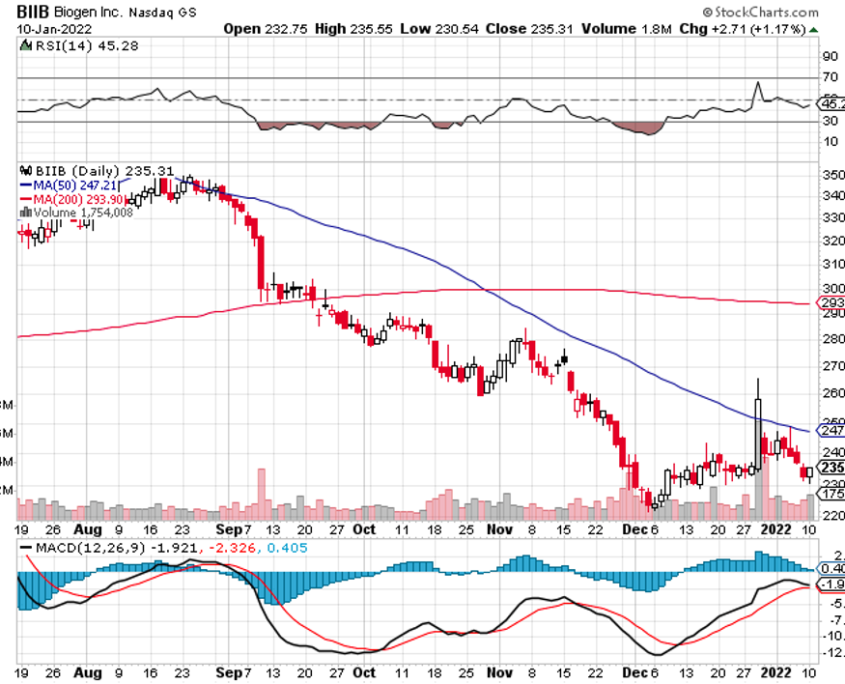The height and width of the screenshot is (684, 845).
Task: Click the blue MA(50) legend line marker
Action: (x=26, y=185)
